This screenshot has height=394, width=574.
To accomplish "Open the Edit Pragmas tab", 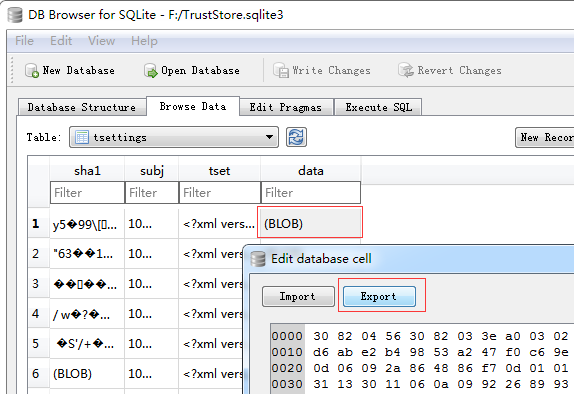I will tap(286, 107).
